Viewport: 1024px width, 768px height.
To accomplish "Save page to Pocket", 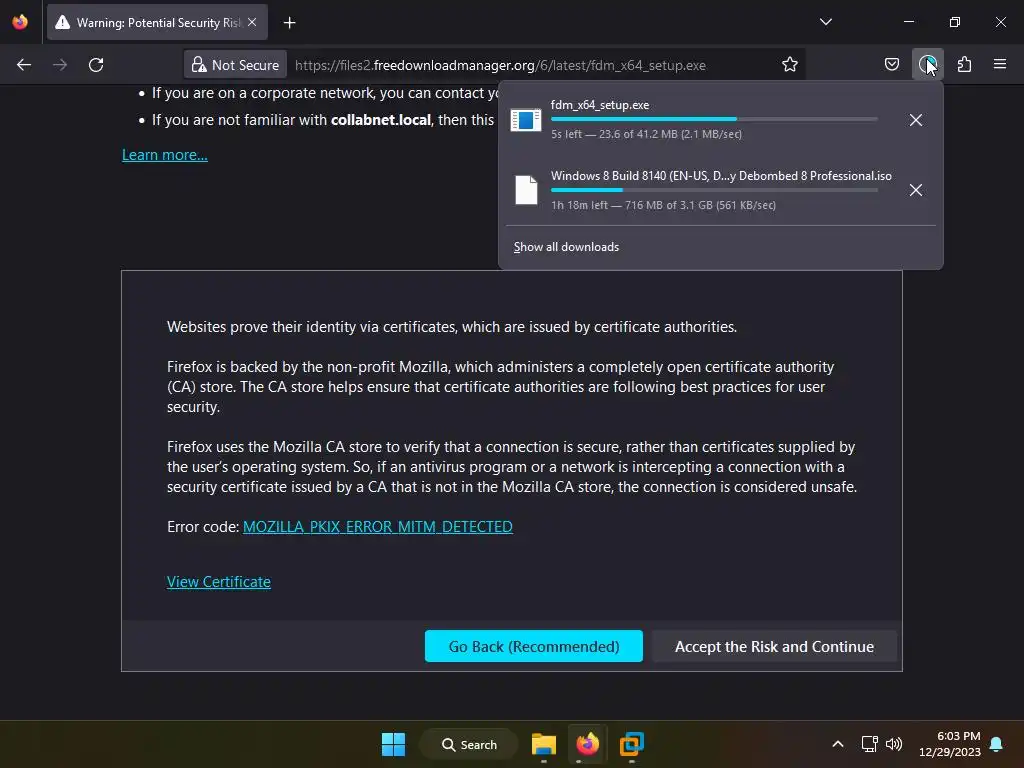I will (x=891, y=65).
